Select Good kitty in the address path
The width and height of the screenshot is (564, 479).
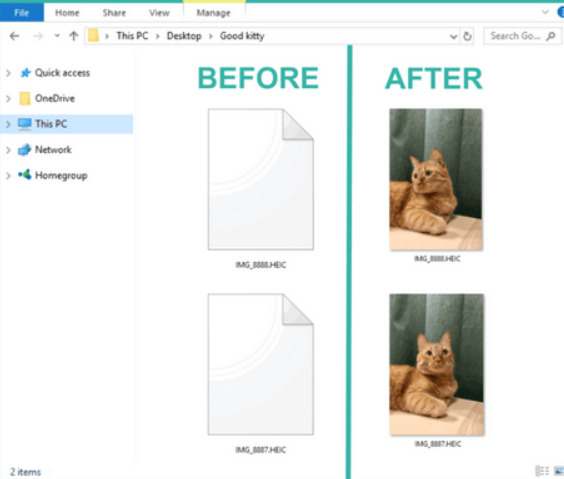pyautogui.click(x=242, y=36)
